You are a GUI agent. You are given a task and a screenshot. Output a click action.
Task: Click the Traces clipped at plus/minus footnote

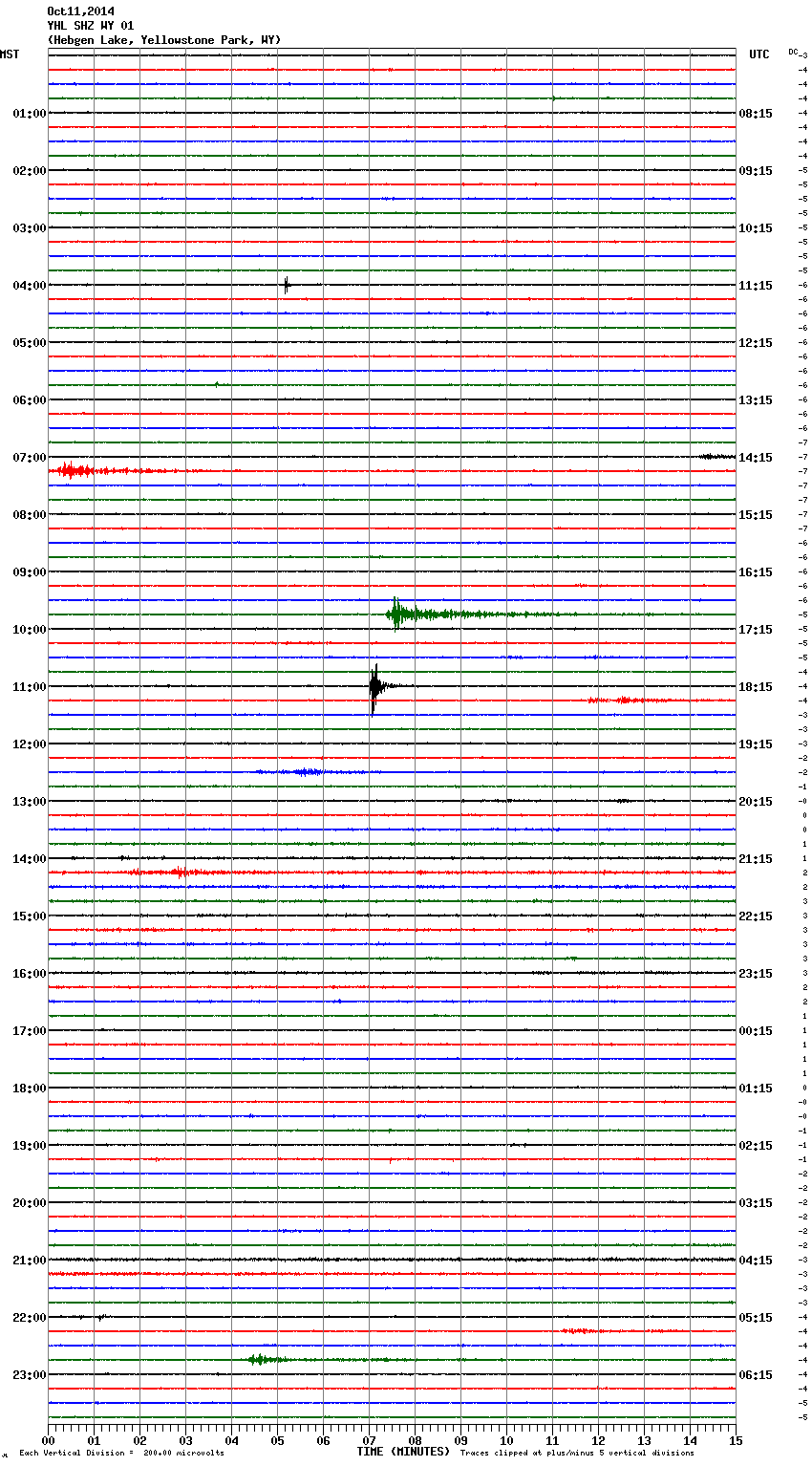pos(577,1454)
